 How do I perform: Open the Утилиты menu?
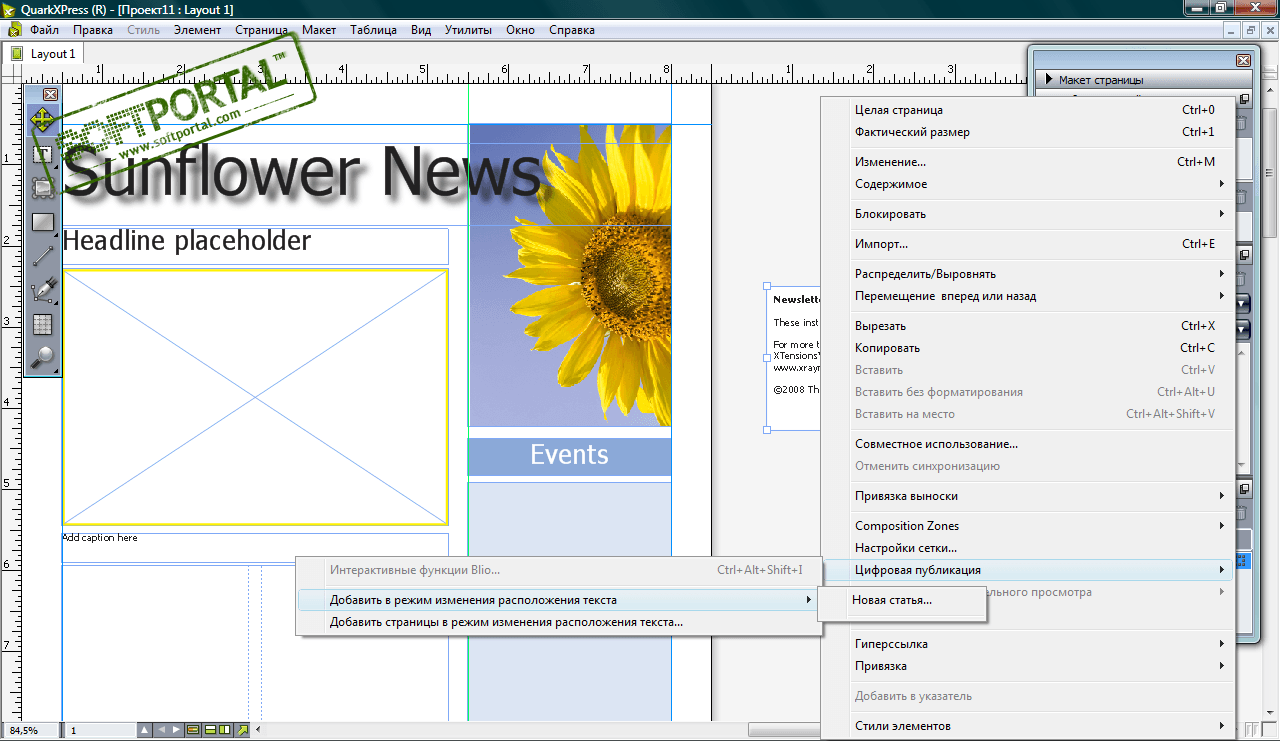(468, 30)
